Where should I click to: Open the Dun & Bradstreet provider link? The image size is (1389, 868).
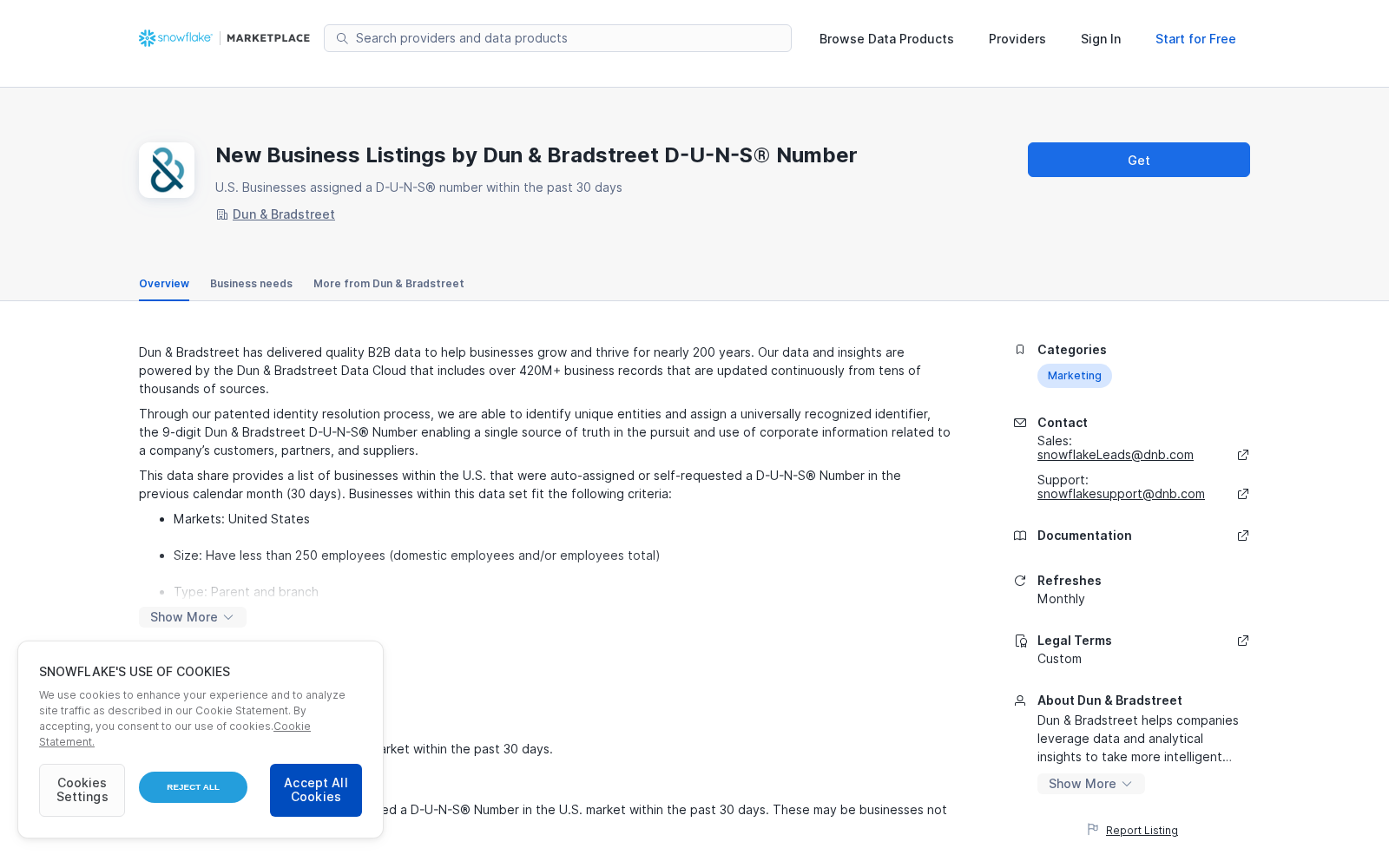(x=284, y=214)
